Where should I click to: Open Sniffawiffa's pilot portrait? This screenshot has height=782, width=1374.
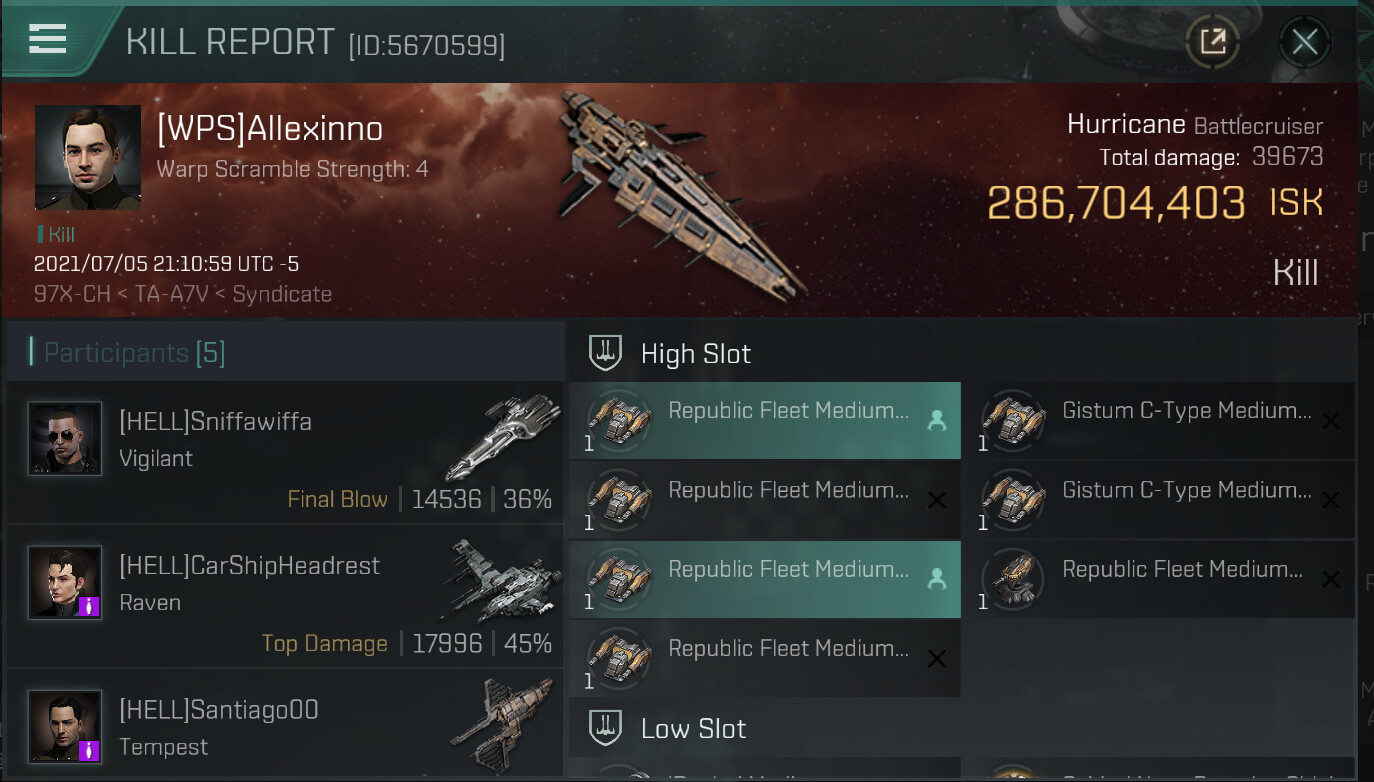point(65,438)
